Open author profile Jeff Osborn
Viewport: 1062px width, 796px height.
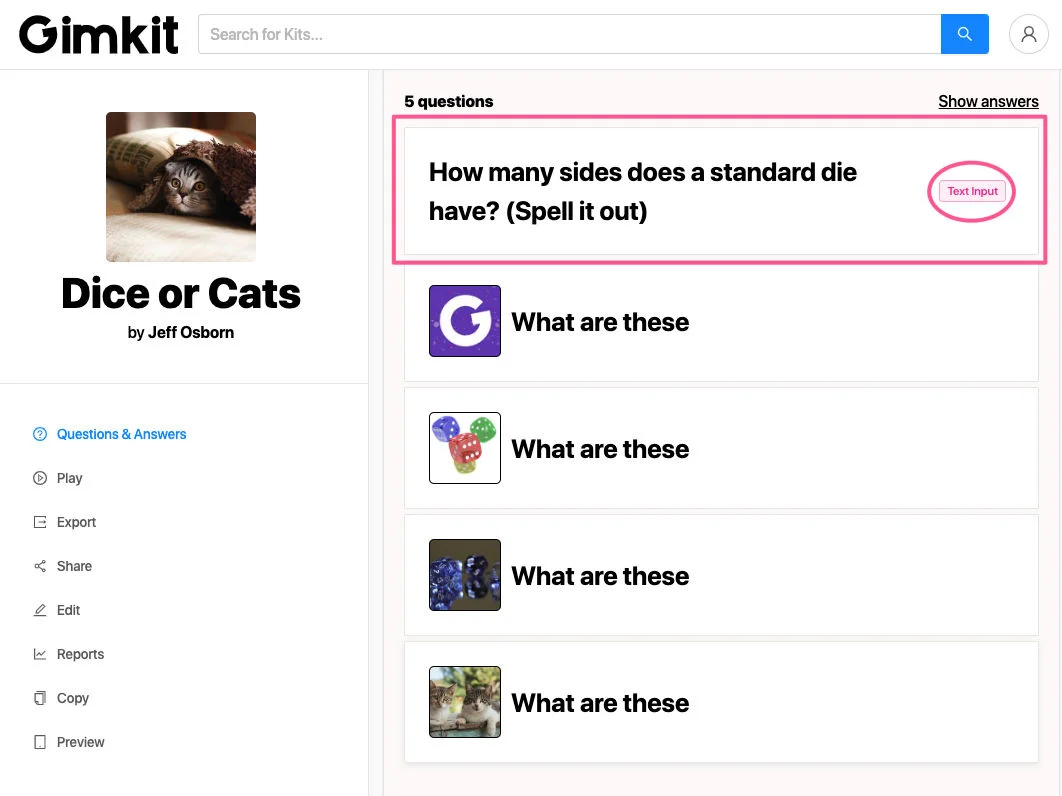pyautogui.click(x=191, y=332)
